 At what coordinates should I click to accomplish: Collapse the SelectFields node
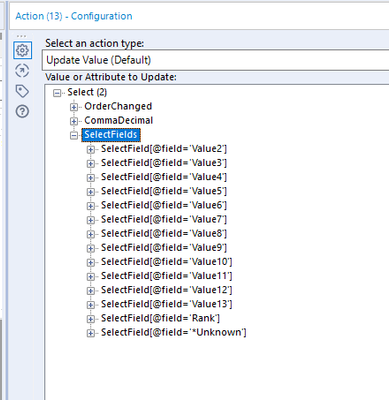tap(74, 135)
